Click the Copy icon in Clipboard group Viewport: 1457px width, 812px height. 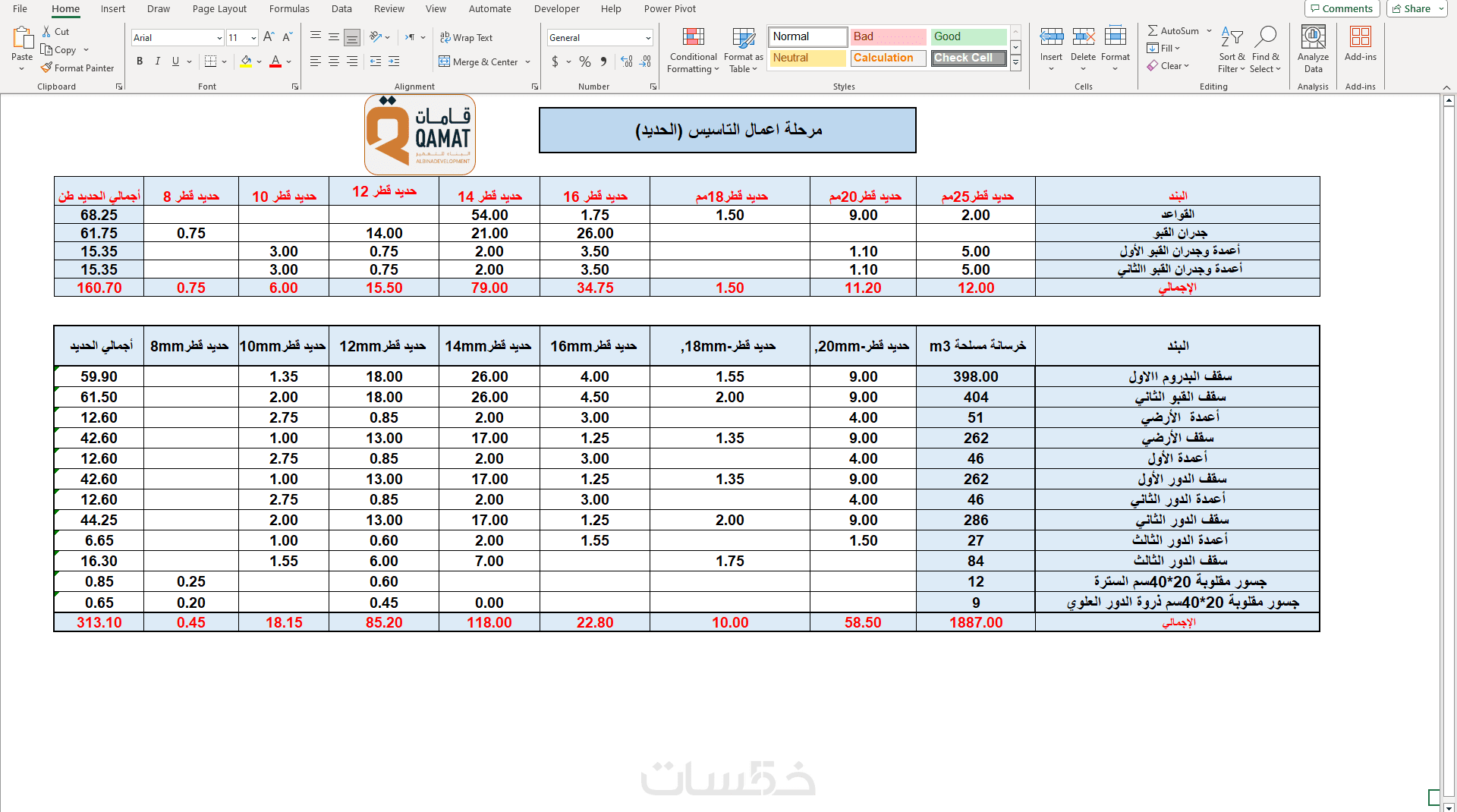tap(46, 50)
